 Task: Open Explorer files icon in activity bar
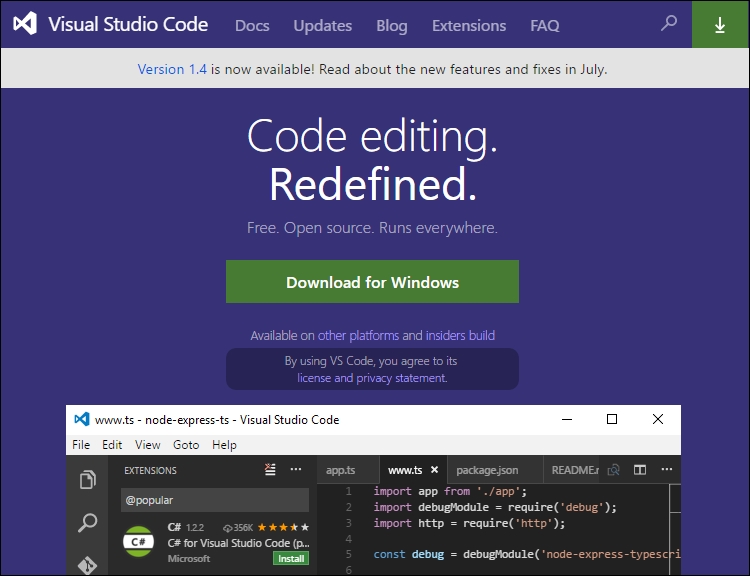pos(88,480)
